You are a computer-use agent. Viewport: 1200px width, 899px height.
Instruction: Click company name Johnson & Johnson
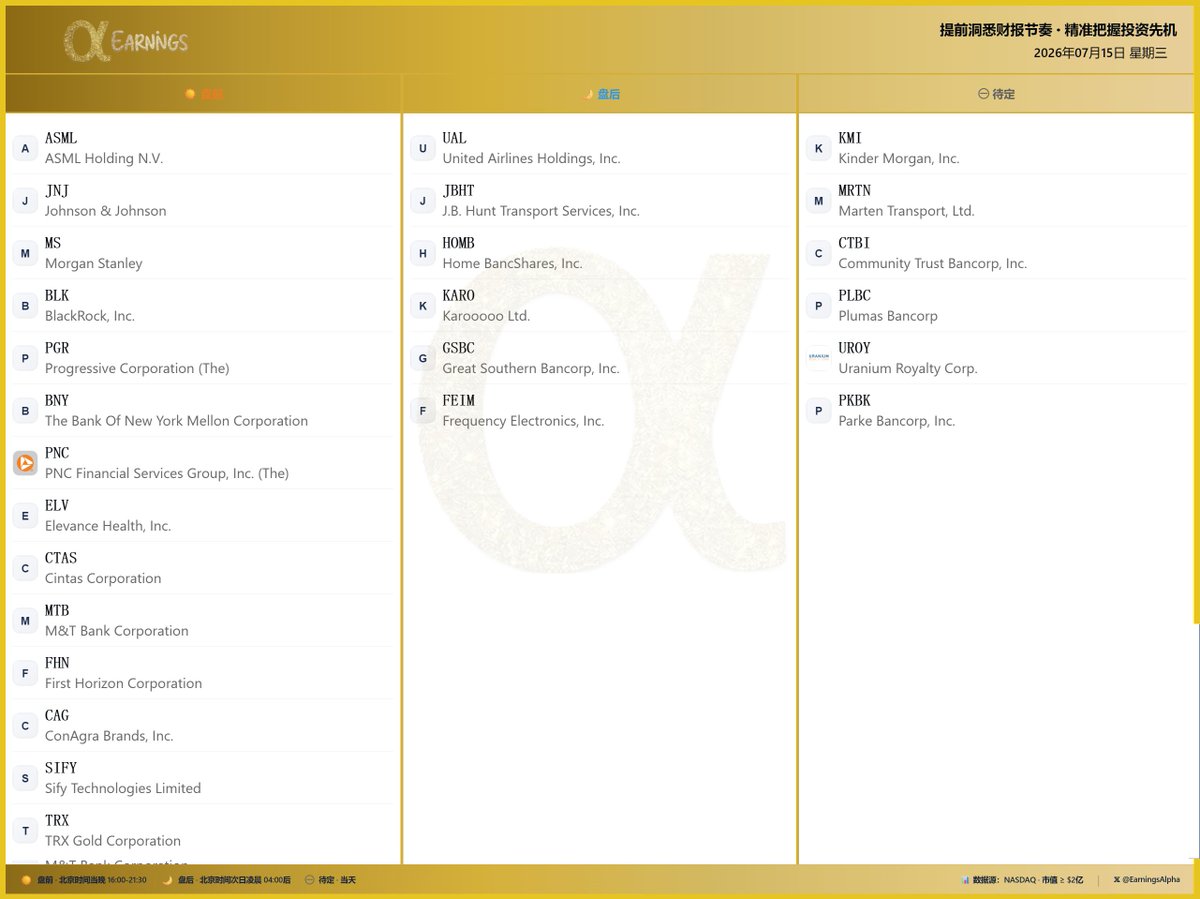point(106,211)
